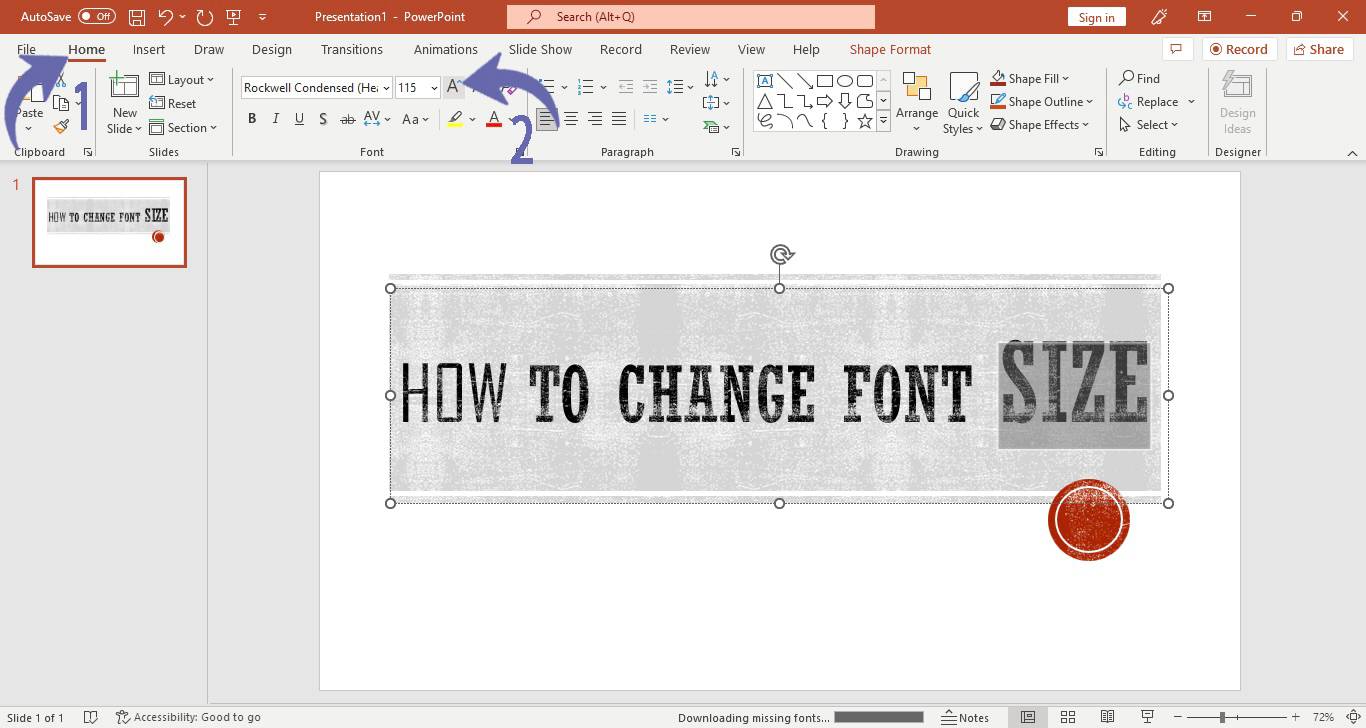Image resolution: width=1366 pixels, height=728 pixels.
Task: Expand the Section dropdown
Action: pyautogui.click(x=184, y=128)
